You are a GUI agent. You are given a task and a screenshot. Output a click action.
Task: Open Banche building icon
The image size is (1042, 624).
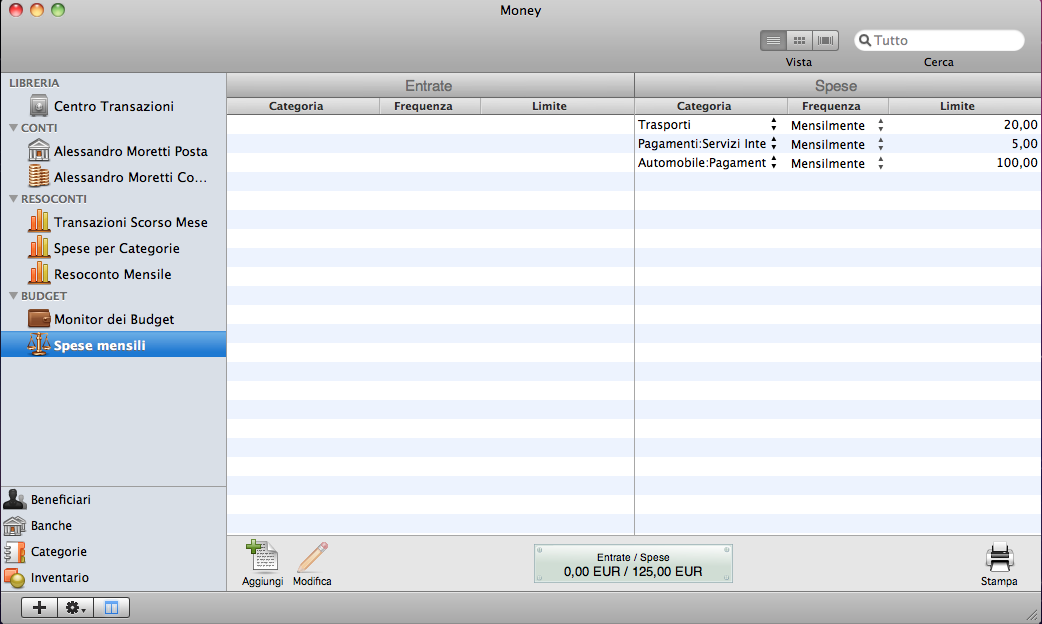pyautogui.click(x=15, y=525)
